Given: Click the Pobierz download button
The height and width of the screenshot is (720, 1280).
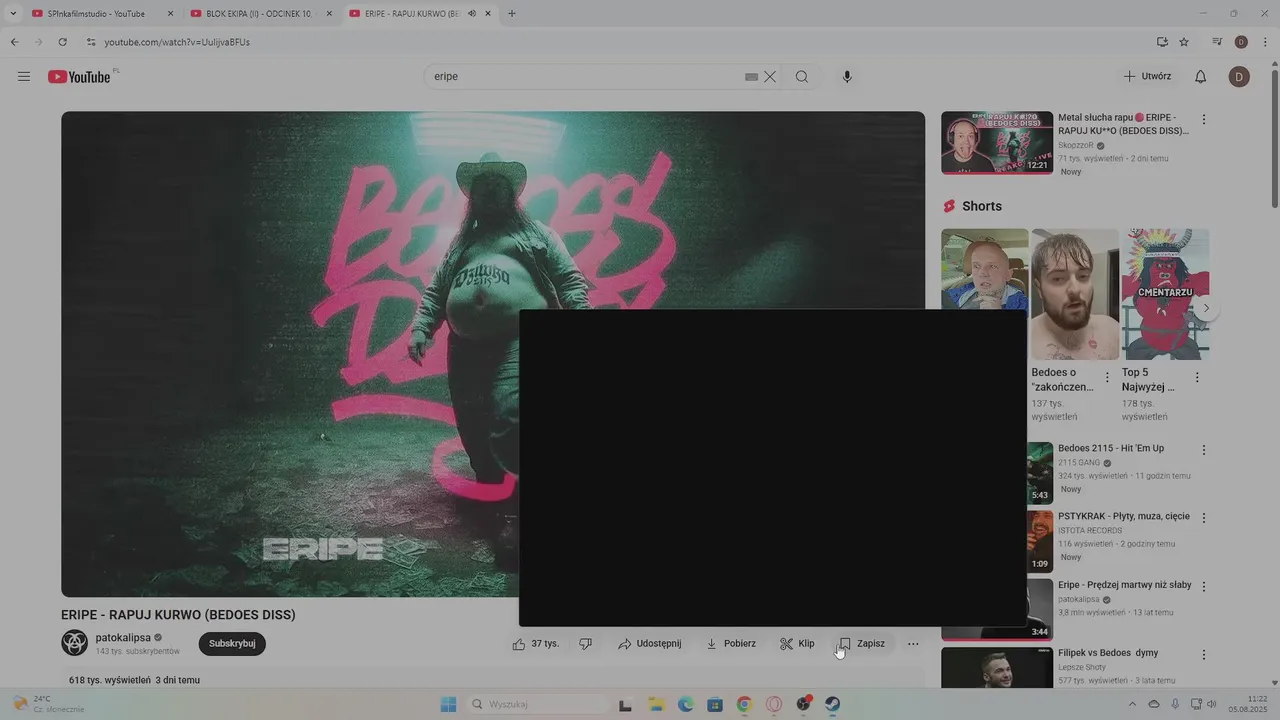Looking at the screenshot, I should pyautogui.click(x=730, y=644).
